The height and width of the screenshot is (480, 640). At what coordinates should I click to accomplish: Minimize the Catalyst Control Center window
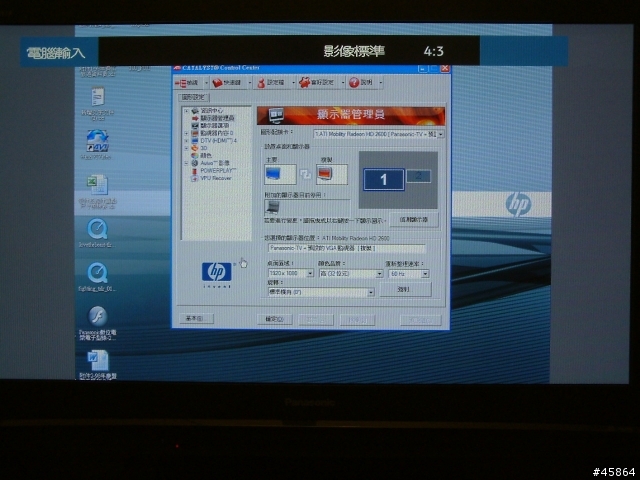tap(423, 69)
